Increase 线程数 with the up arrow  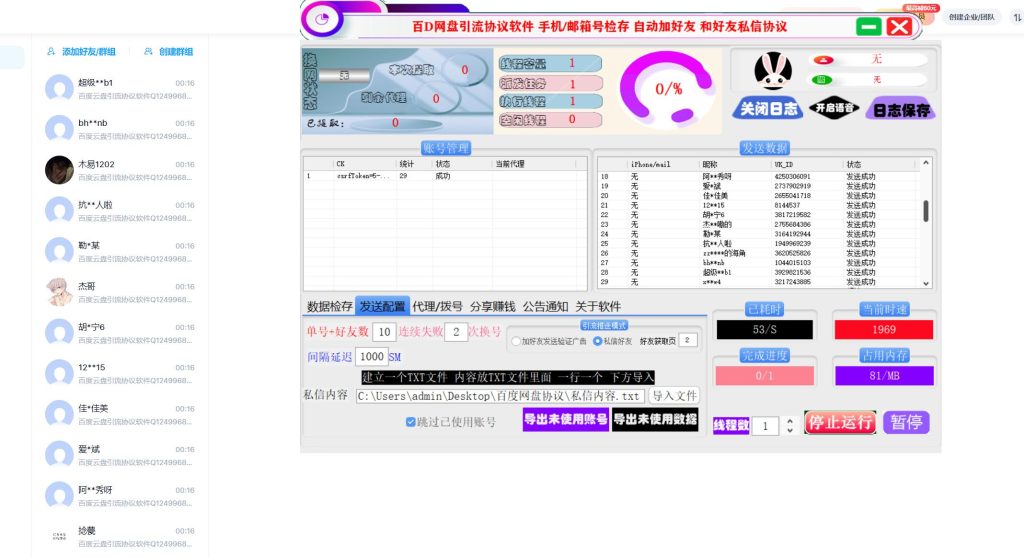790,421
